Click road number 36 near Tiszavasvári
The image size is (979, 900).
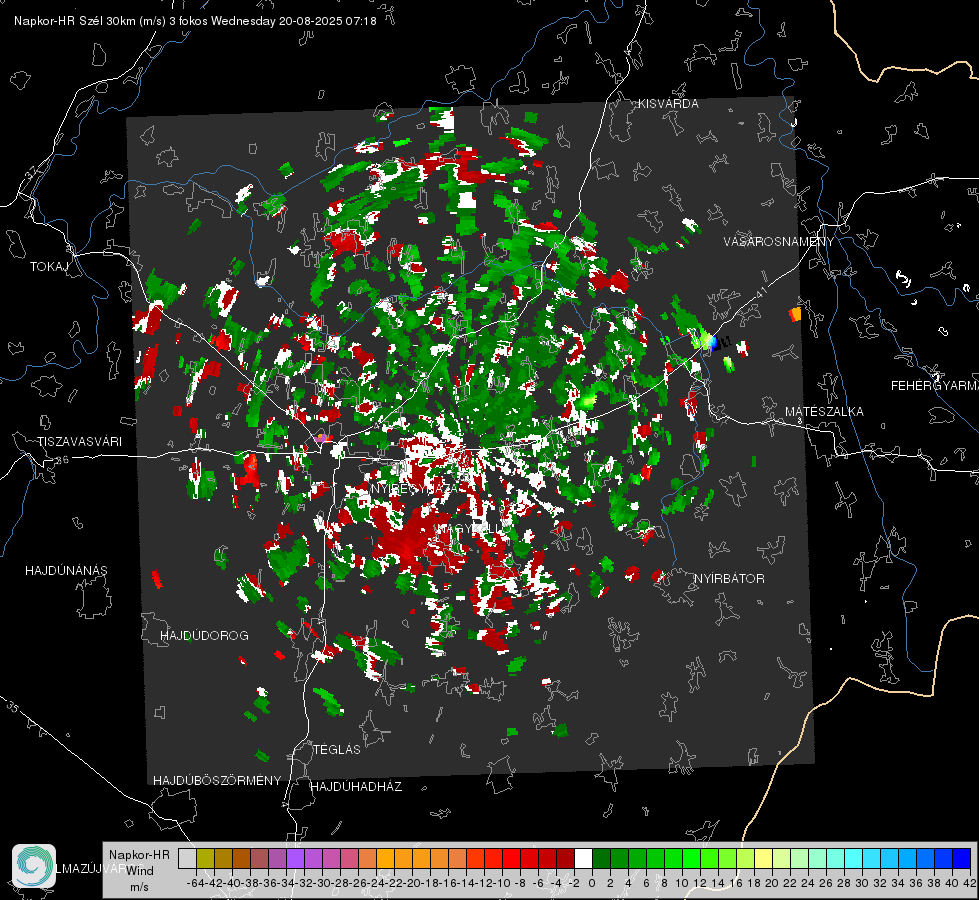point(62,460)
